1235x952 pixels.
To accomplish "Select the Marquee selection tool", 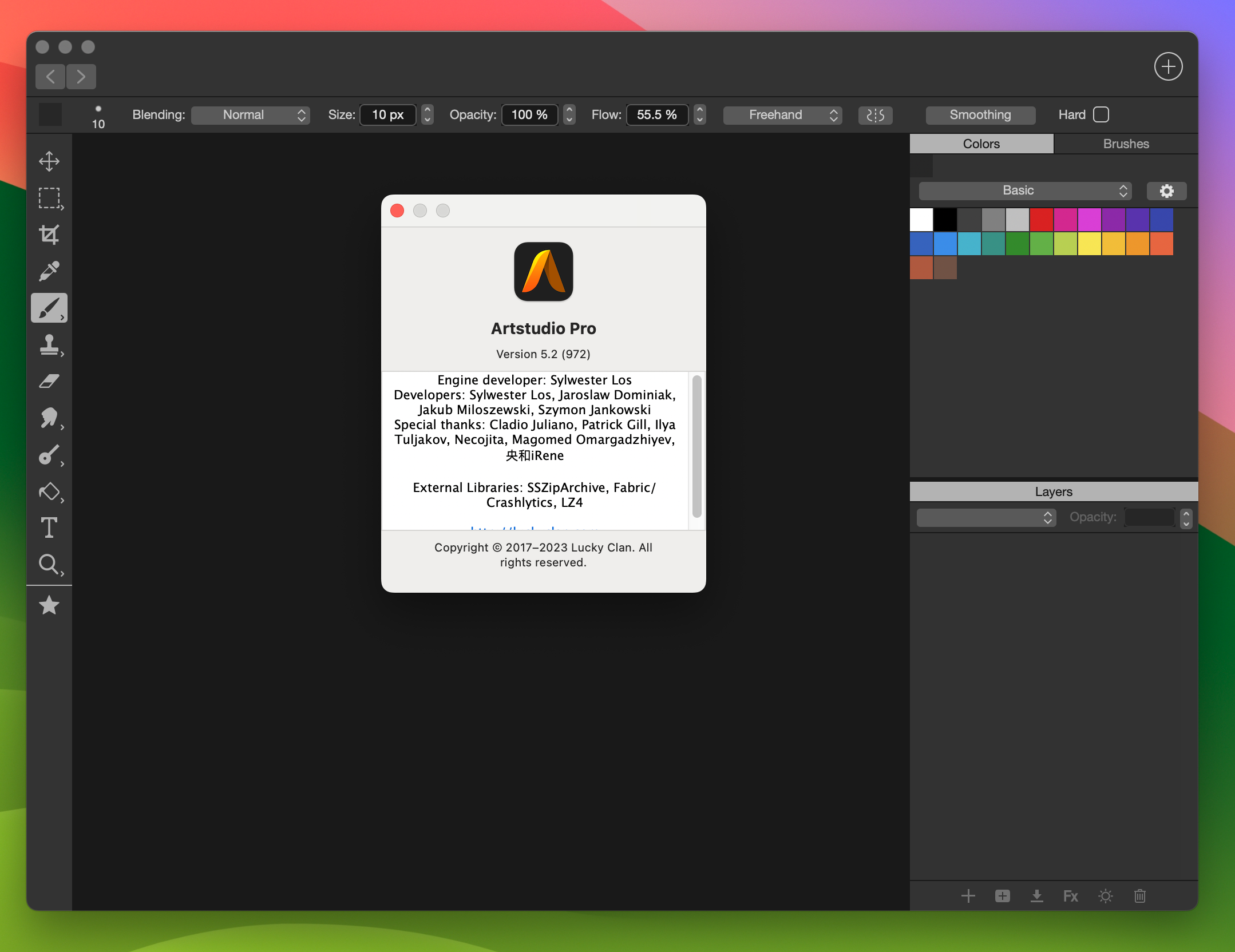I will pos(49,198).
